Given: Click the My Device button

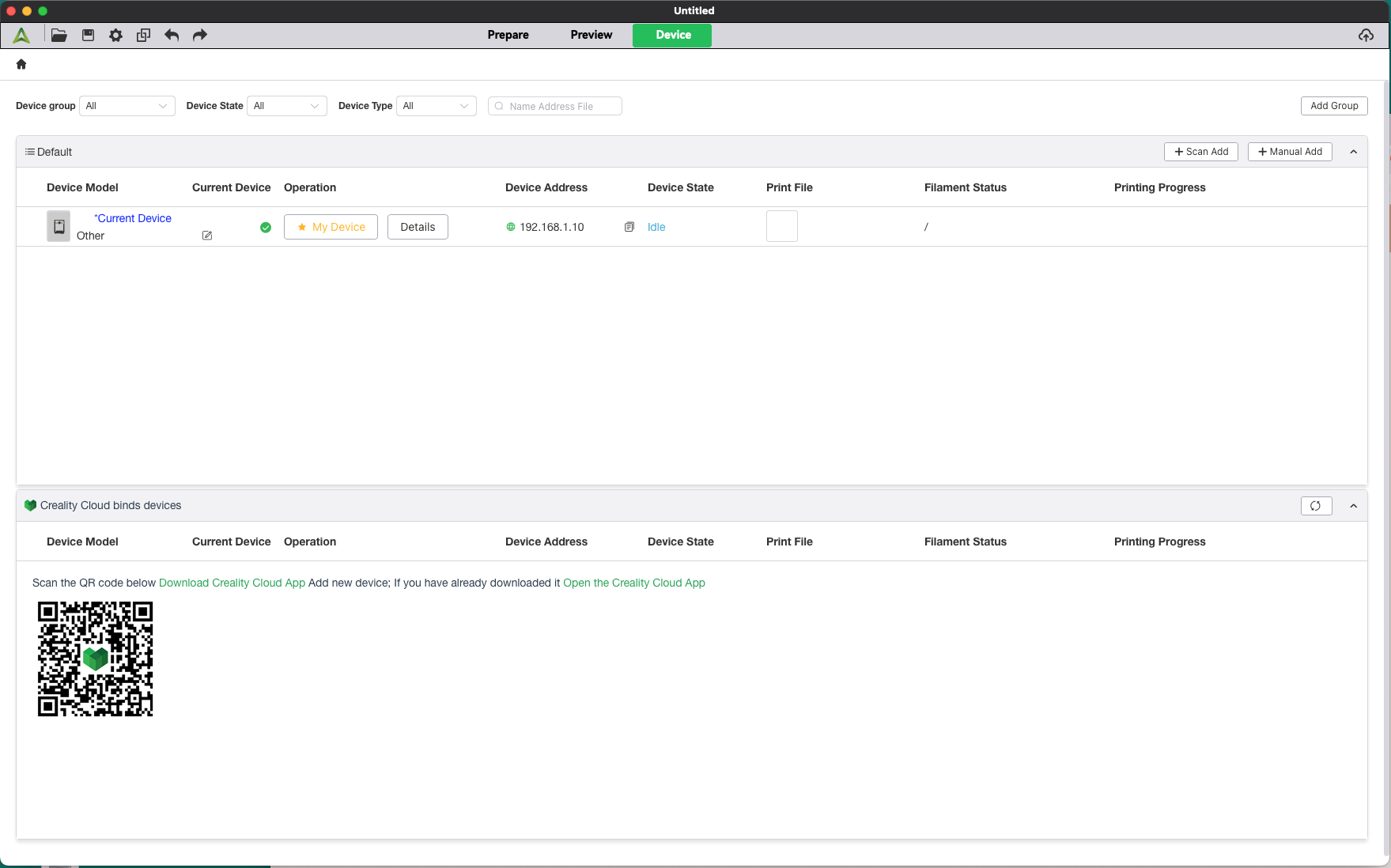Looking at the screenshot, I should click(331, 227).
